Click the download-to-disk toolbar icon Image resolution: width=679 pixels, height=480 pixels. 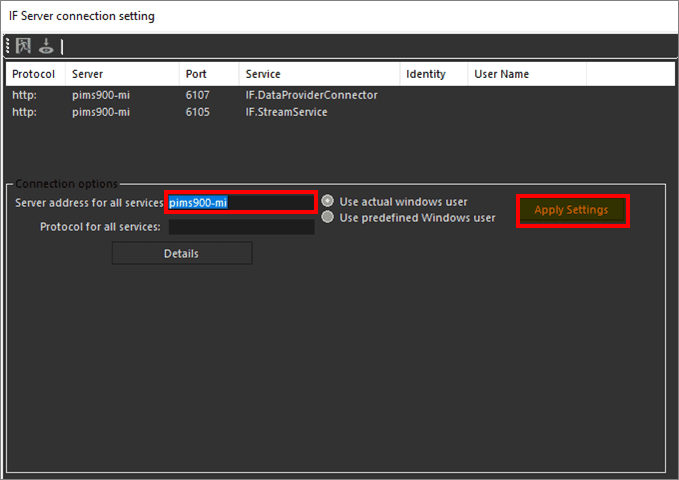[x=46, y=46]
